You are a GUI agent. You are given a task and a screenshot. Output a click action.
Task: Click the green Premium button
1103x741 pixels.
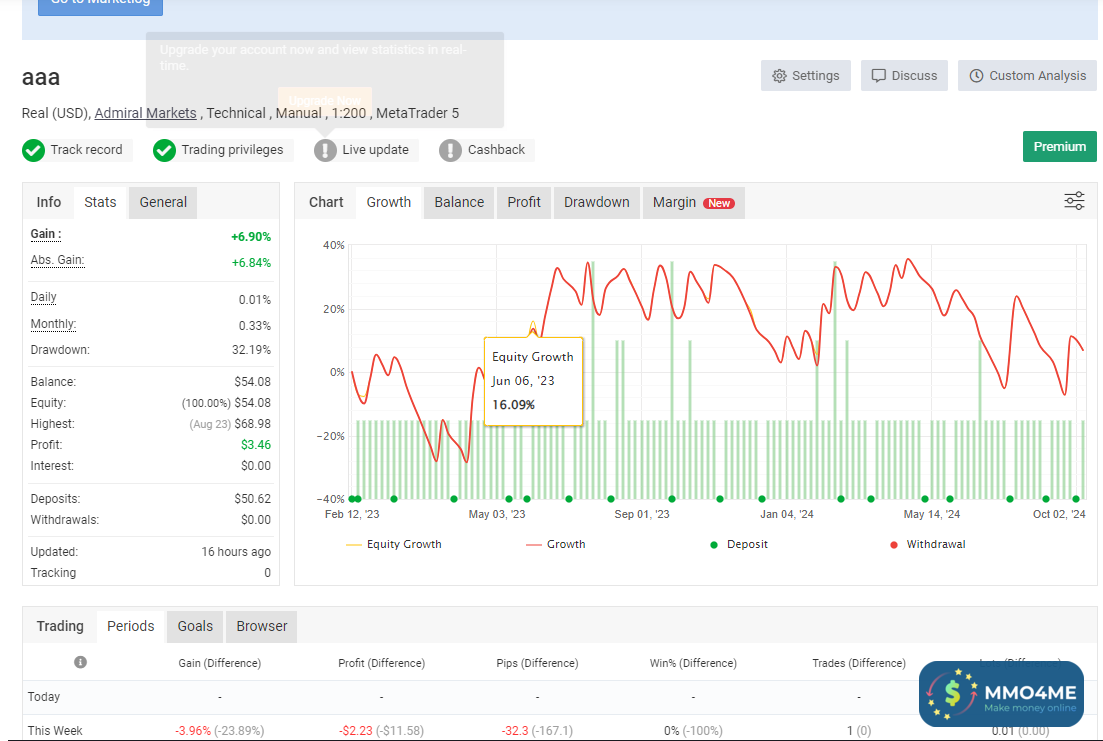(x=1059, y=147)
